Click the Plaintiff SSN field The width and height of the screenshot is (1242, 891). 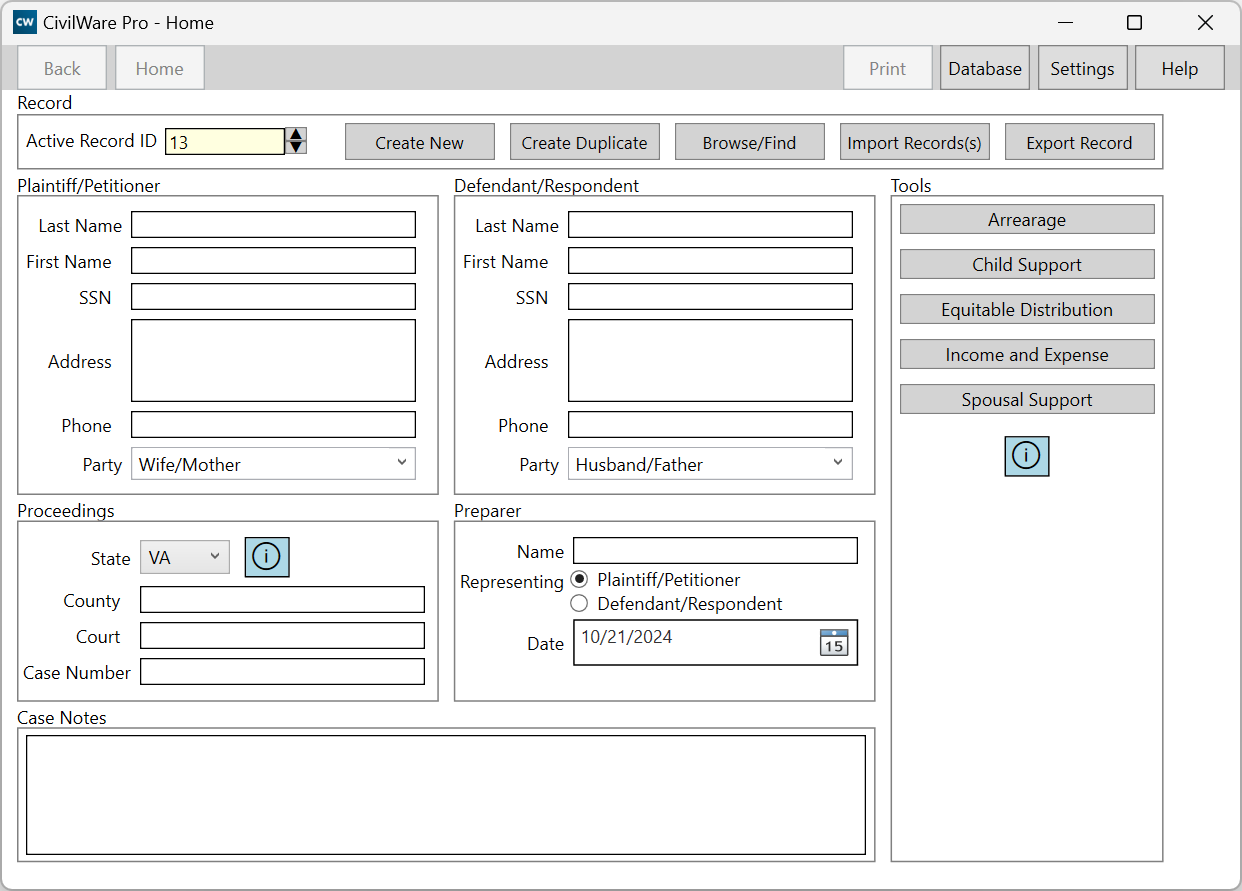click(x=273, y=297)
